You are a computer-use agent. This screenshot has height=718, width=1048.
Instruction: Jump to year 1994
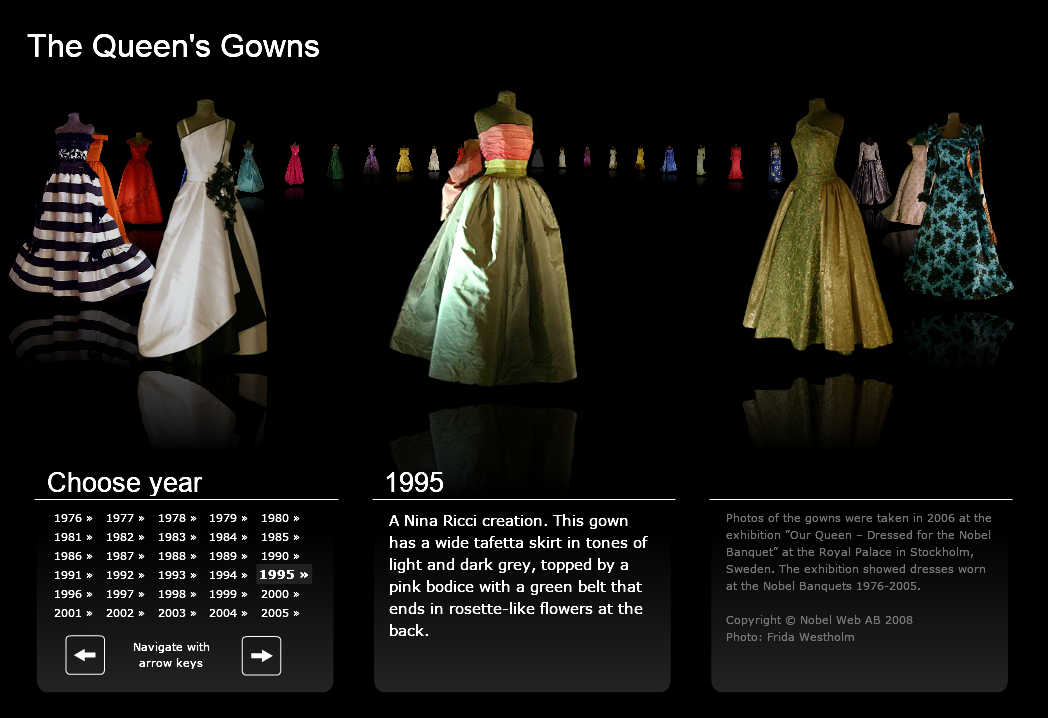click(x=228, y=575)
